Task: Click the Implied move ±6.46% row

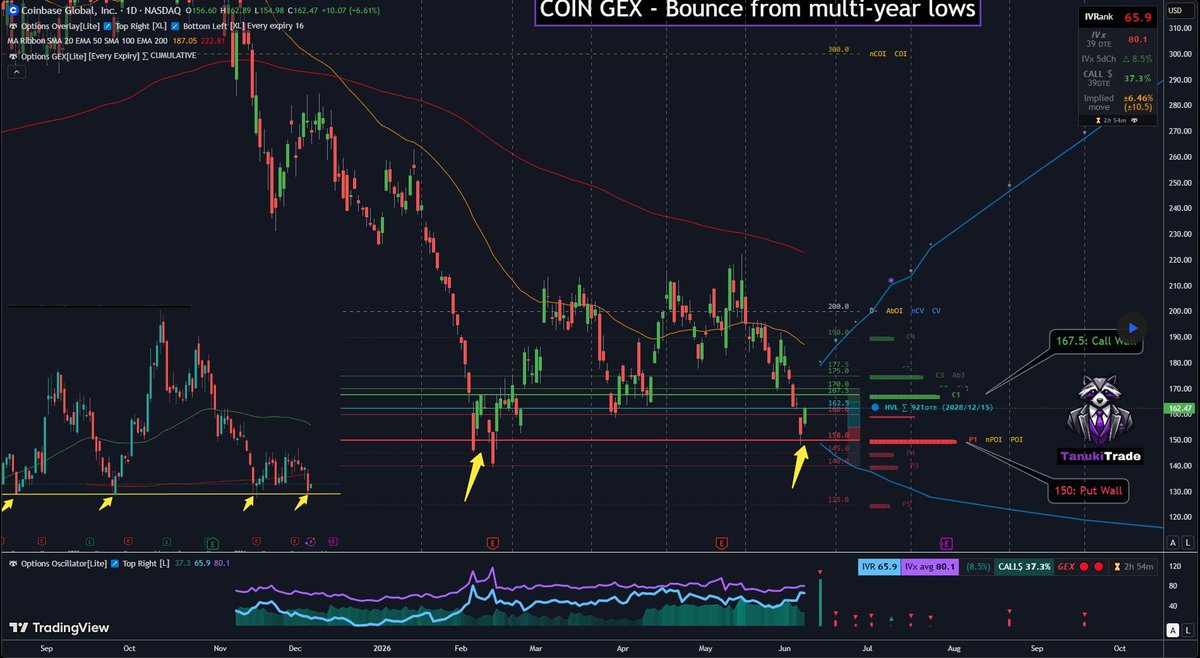Action: tap(1119, 103)
